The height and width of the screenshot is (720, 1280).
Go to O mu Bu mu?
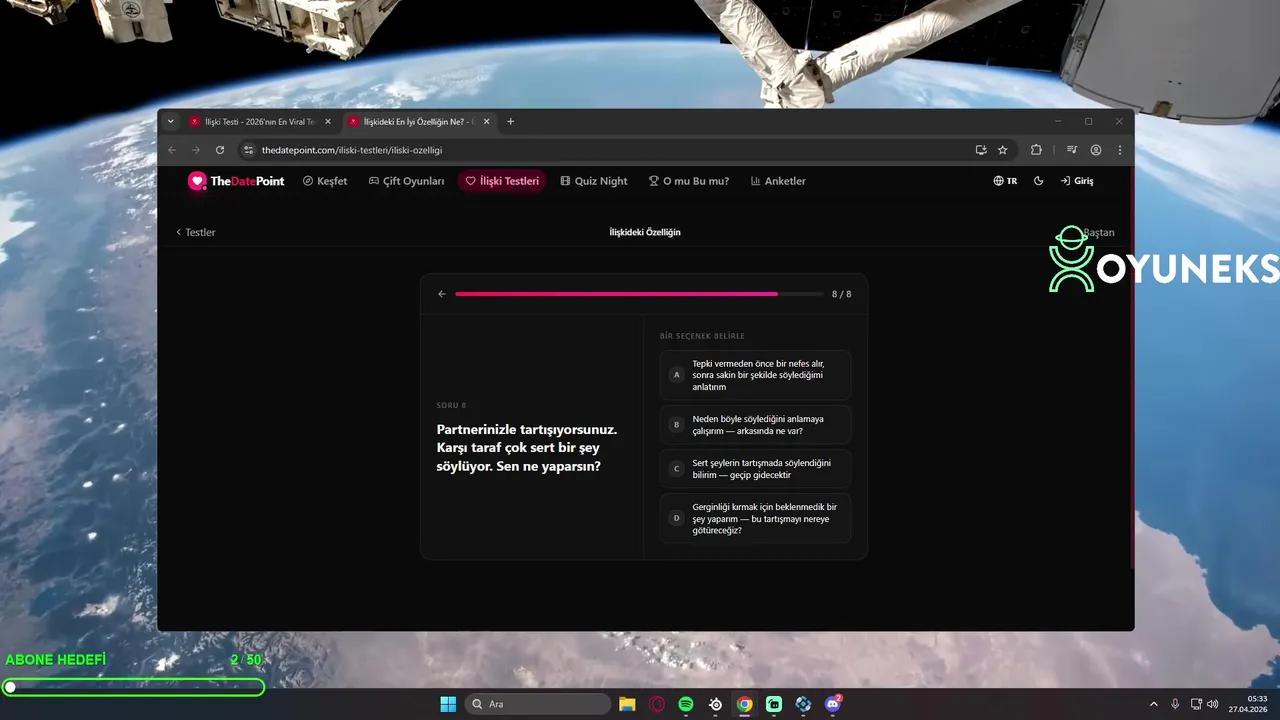point(689,181)
